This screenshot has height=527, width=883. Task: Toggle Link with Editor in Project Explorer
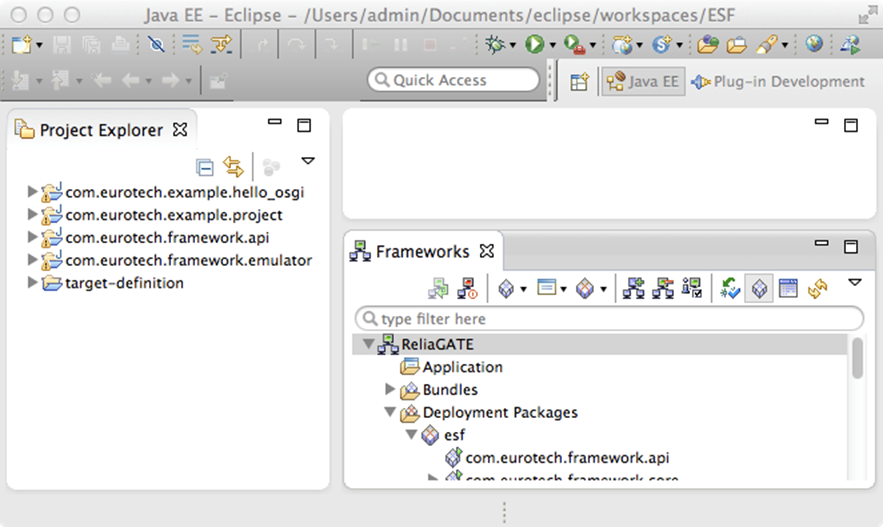[x=233, y=167]
